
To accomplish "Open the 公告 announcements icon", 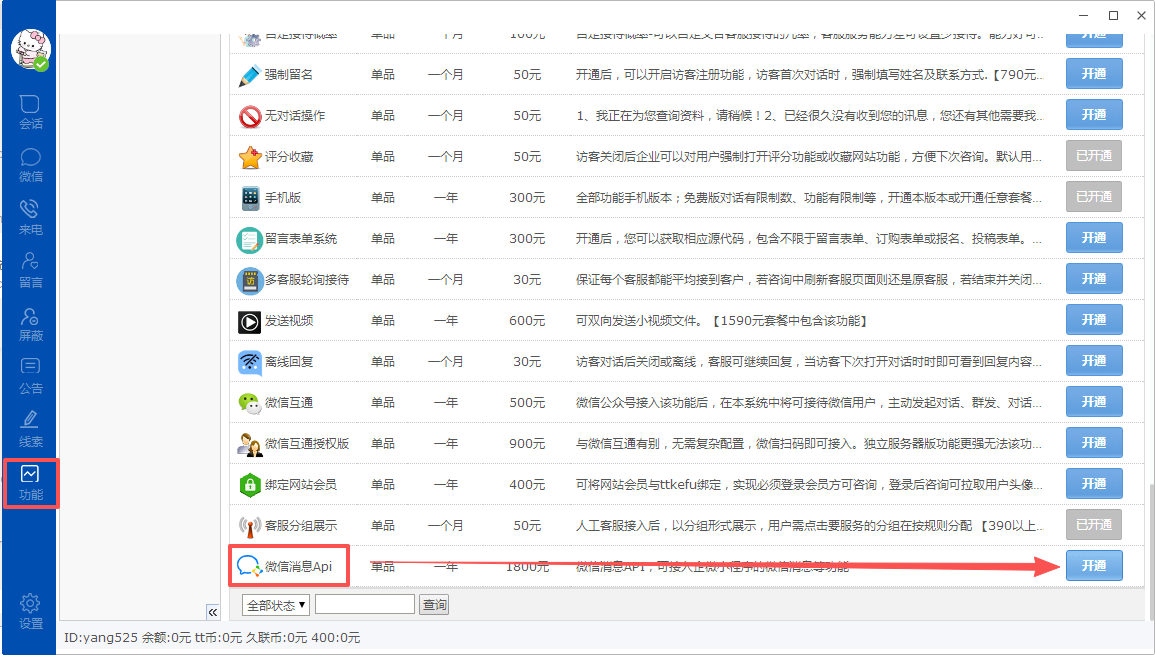I will coord(30,376).
